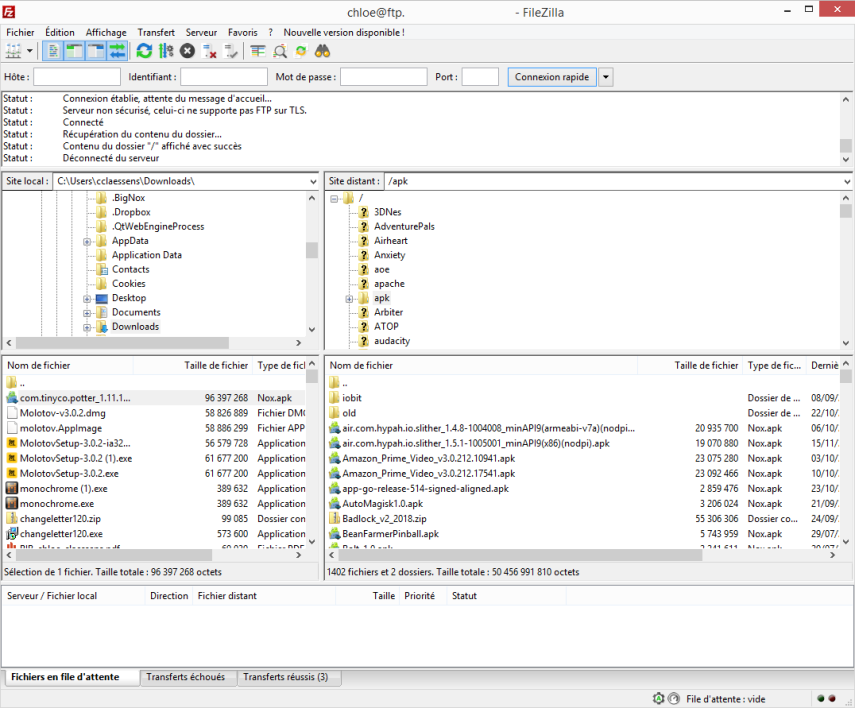
Task: Switch to the Transferts échoués tab
Action: pyautogui.click(x=185, y=677)
